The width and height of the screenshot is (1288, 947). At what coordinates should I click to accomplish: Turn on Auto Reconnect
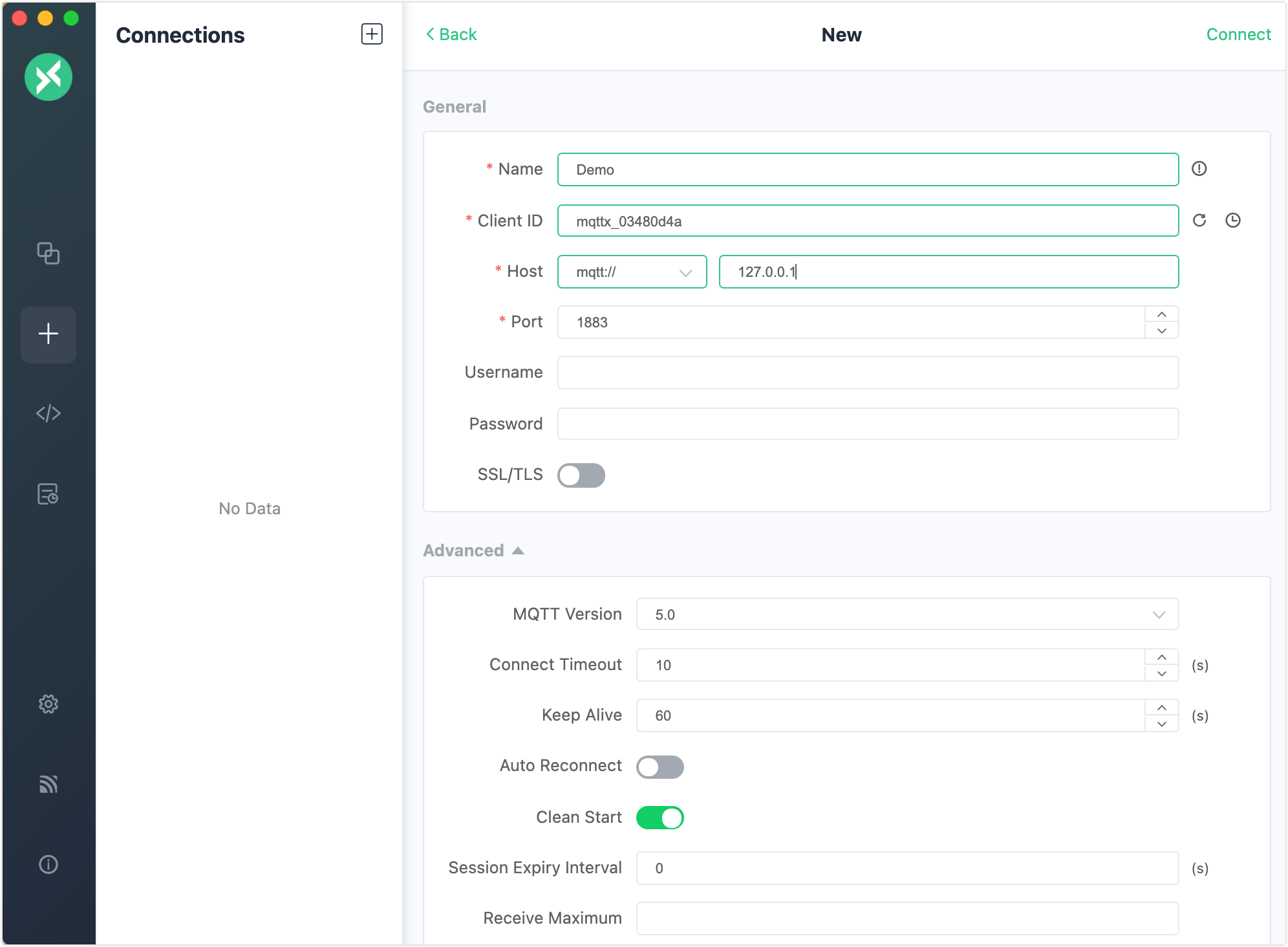pyautogui.click(x=660, y=767)
